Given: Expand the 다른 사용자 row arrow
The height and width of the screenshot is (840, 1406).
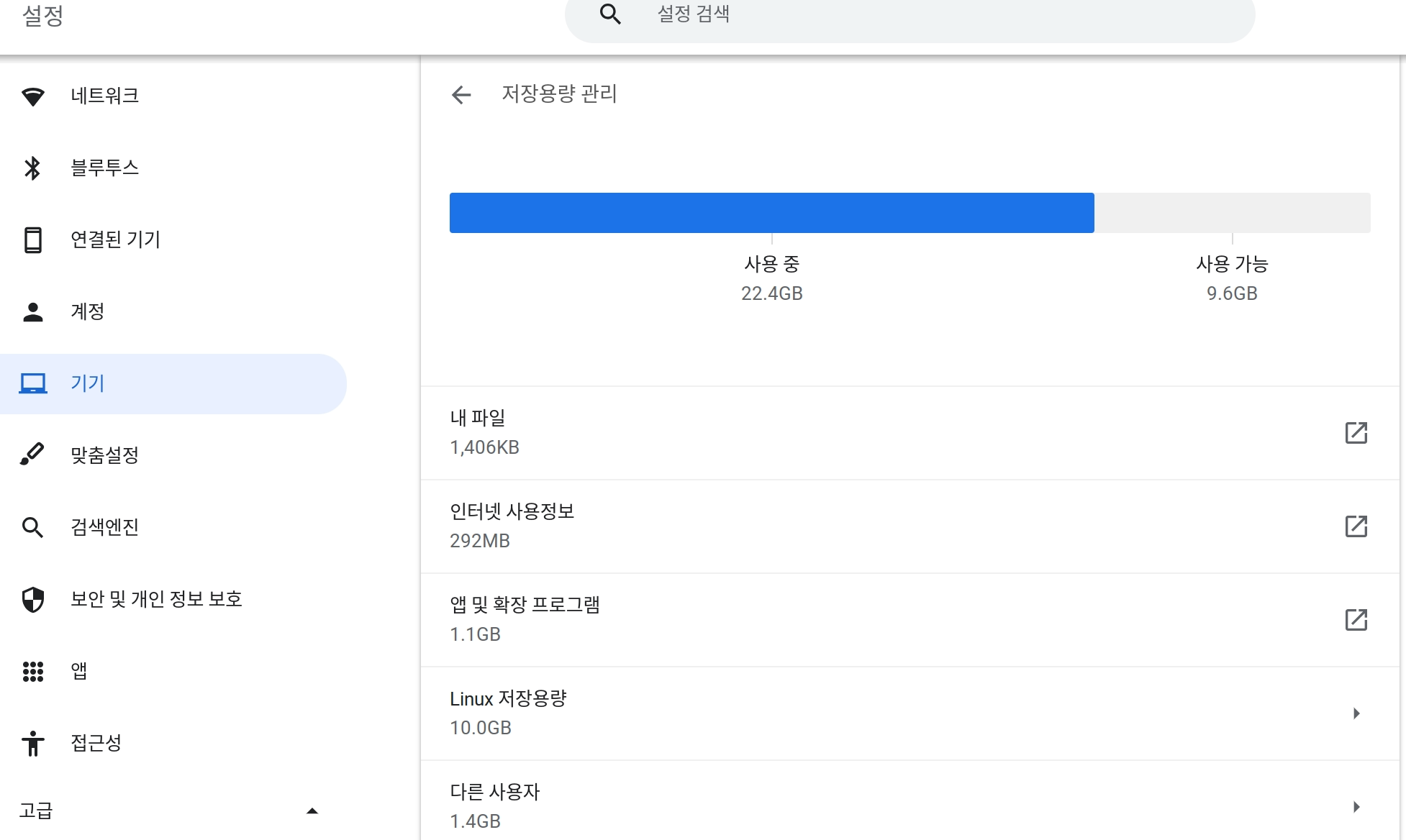Looking at the screenshot, I should pos(1356,807).
